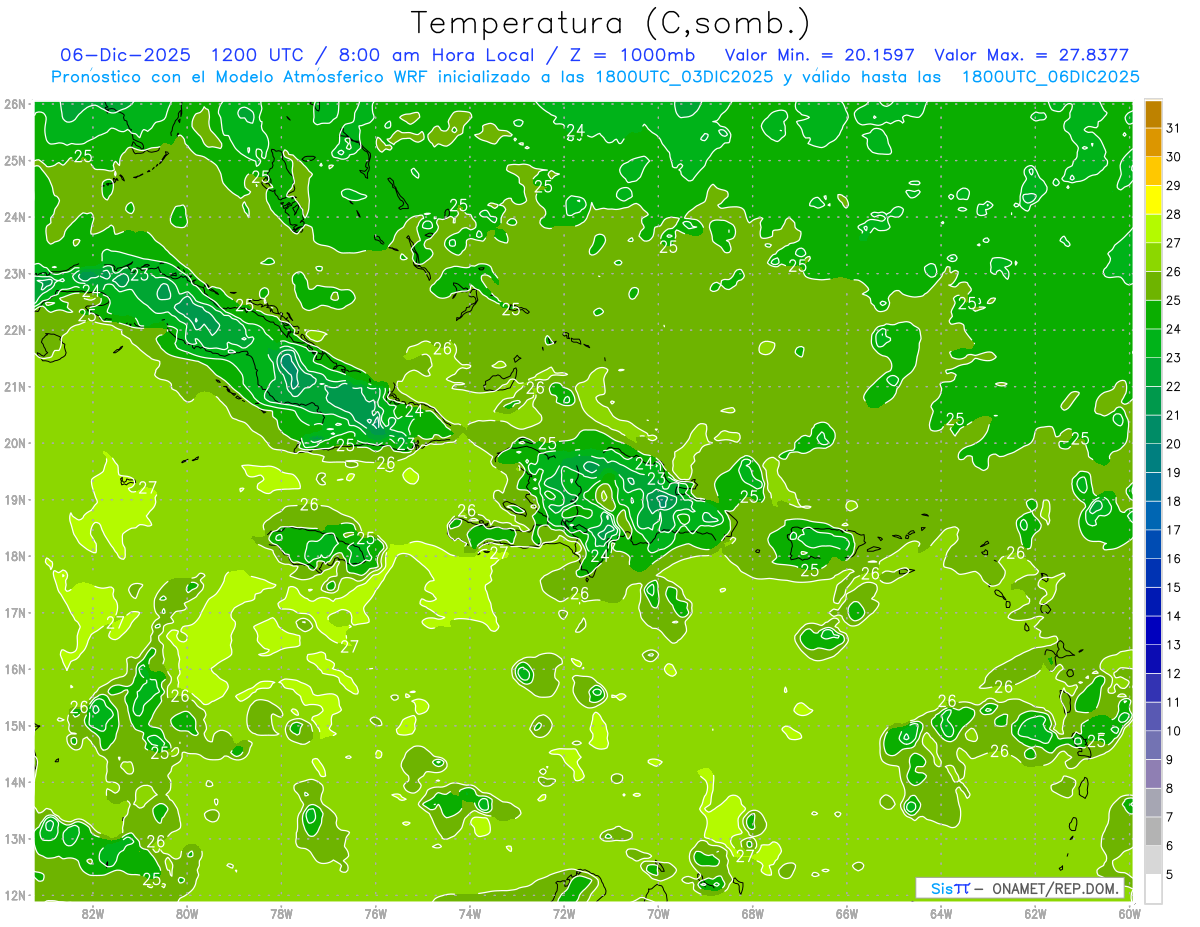Click the '1800UTC_06DIC2025' valid-until timestamp

click(x=1050, y=77)
